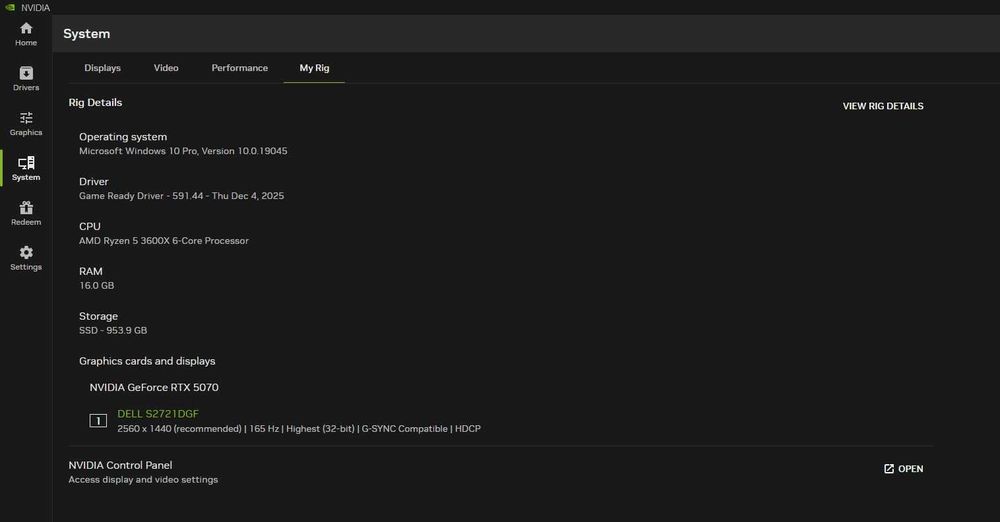The height and width of the screenshot is (522, 1000).
Task: Open Settings gear in sidebar
Action: pyautogui.click(x=26, y=258)
